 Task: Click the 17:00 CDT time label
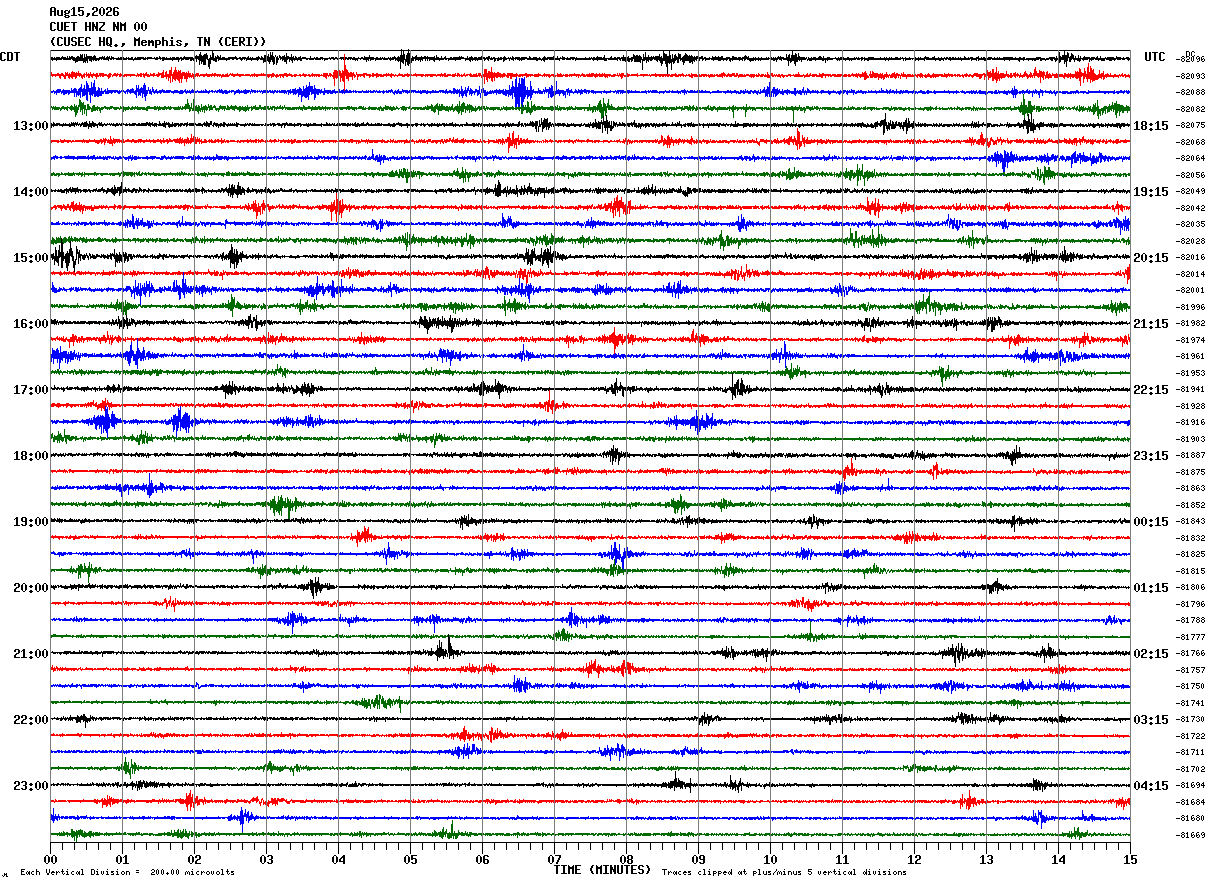click(30, 390)
